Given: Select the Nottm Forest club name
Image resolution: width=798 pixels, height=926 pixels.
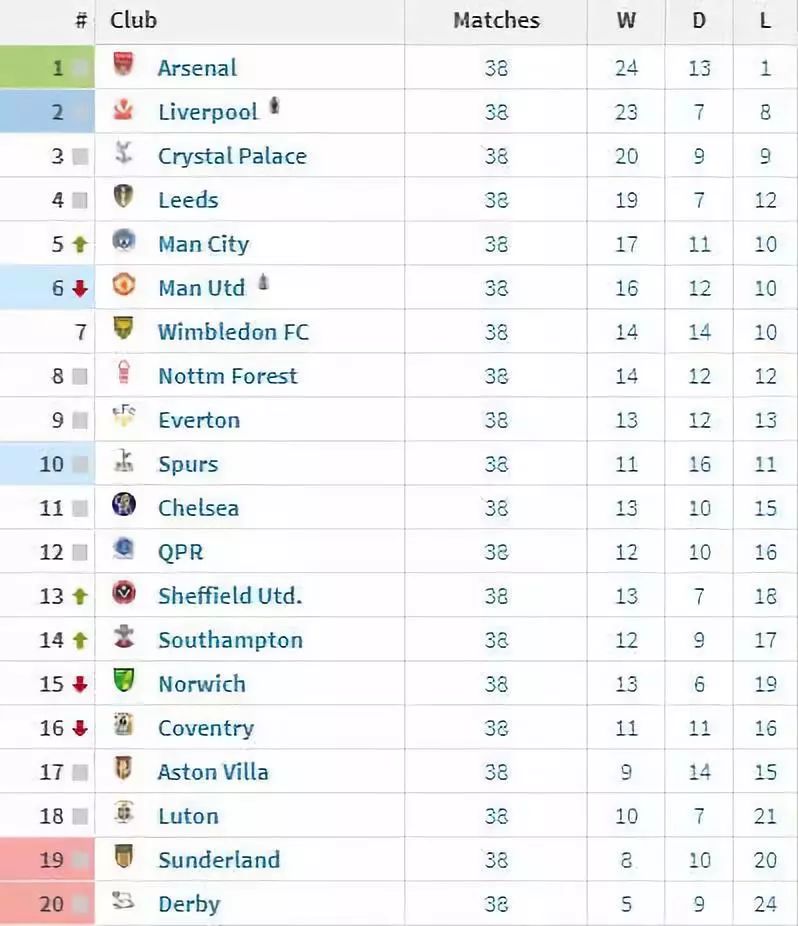Looking at the screenshot, I should 228,376.
